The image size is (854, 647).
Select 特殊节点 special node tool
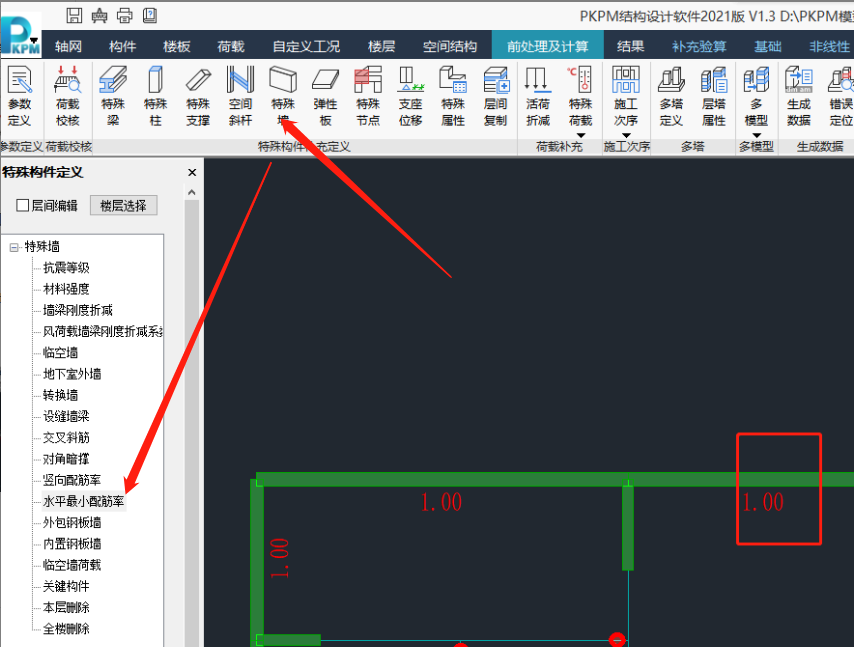click(368, 96)
